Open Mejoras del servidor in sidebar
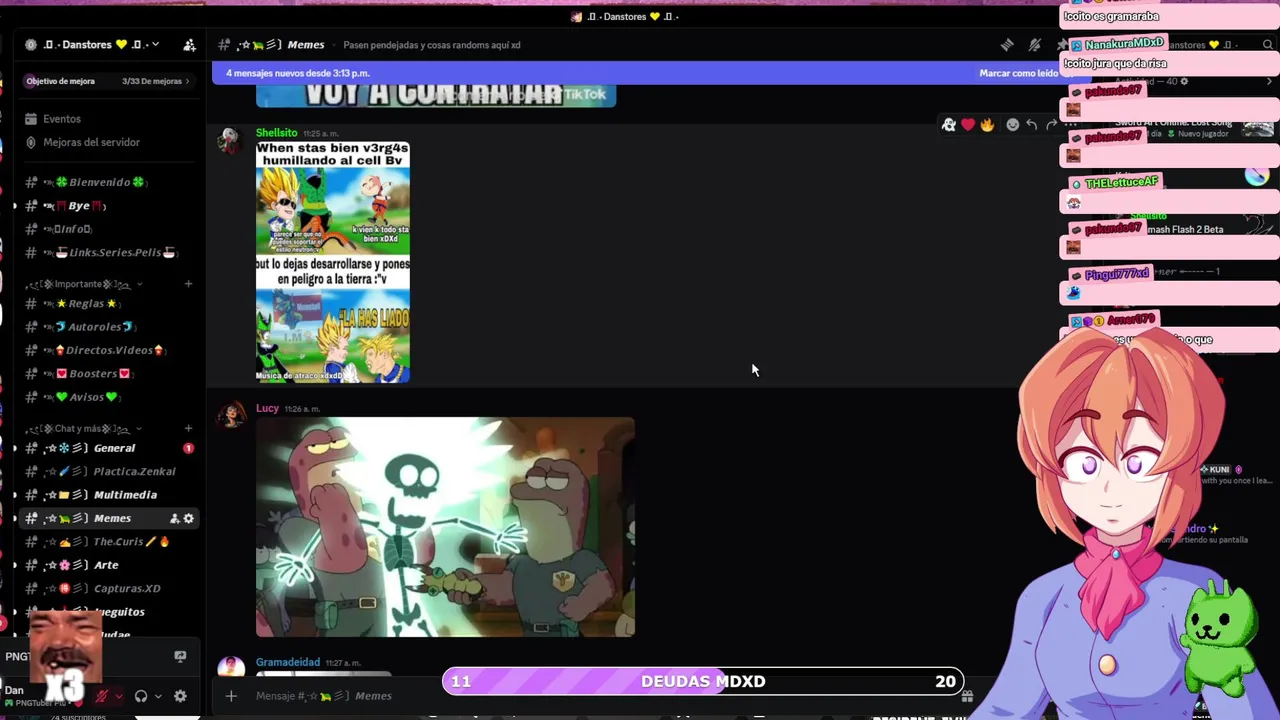This screenshot has width=1280, height=720. (x=91, y=142)
